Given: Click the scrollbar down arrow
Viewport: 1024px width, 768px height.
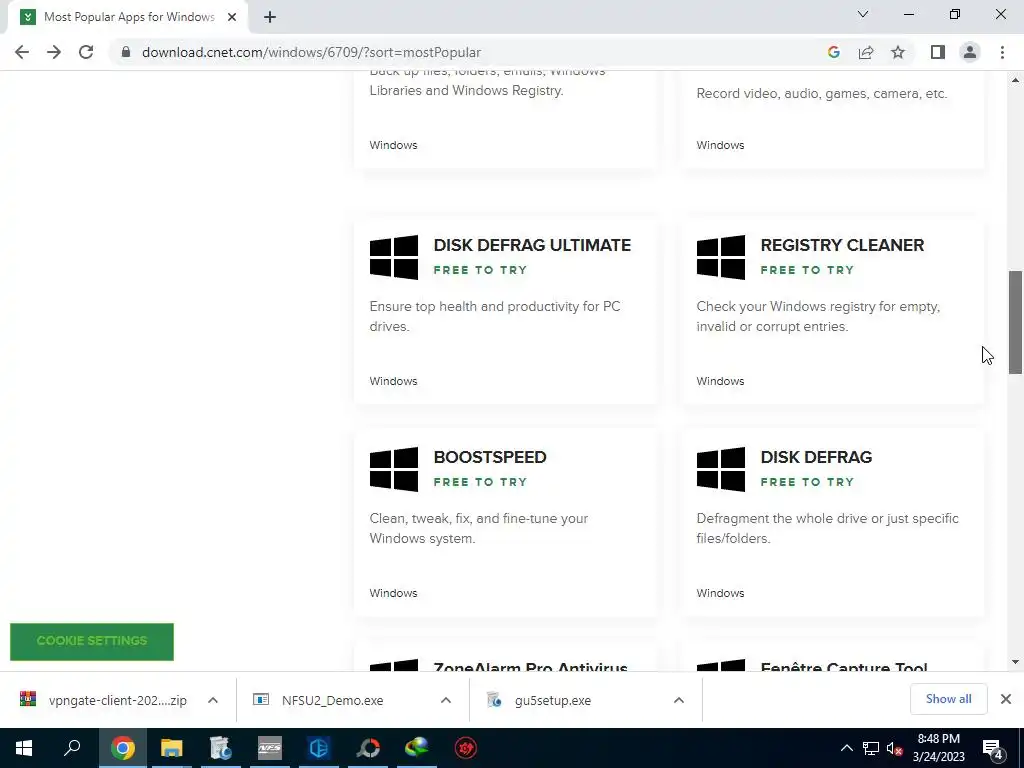Looking at the screenshot, I should pyautogui.click(x=1015, y=662).
